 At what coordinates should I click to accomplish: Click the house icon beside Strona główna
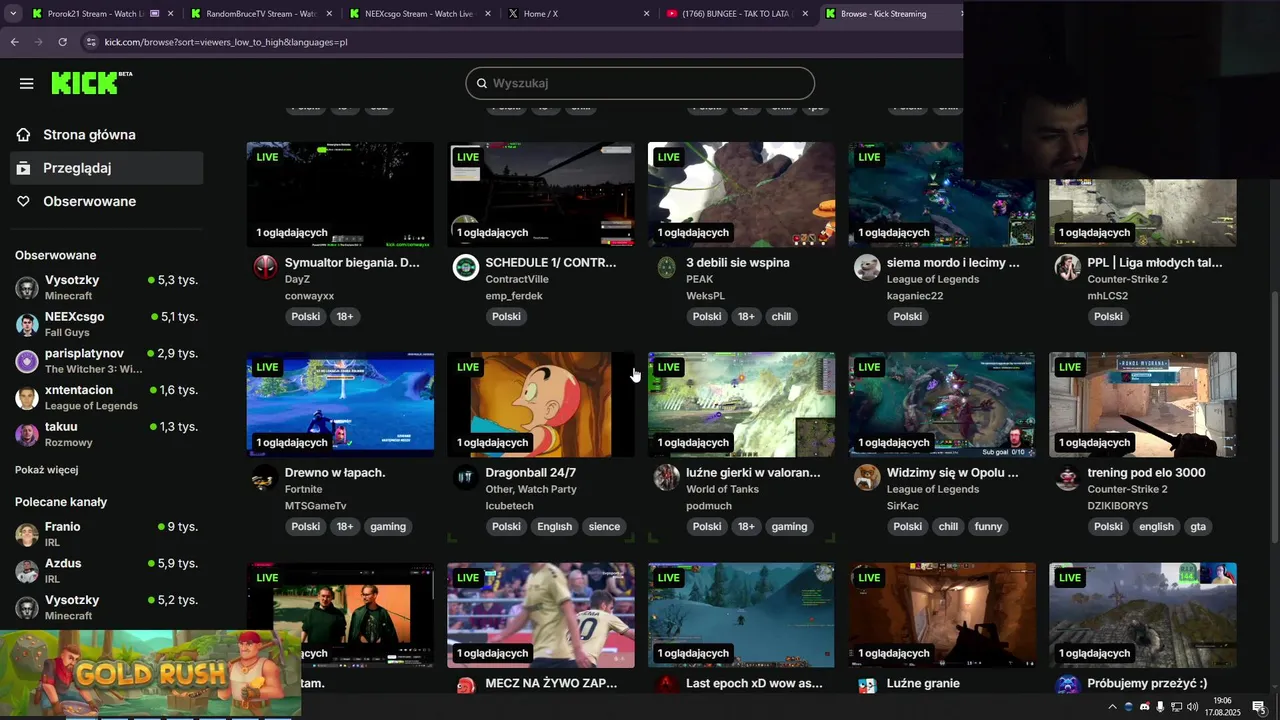pyautogui.click(x=24, y=135)
